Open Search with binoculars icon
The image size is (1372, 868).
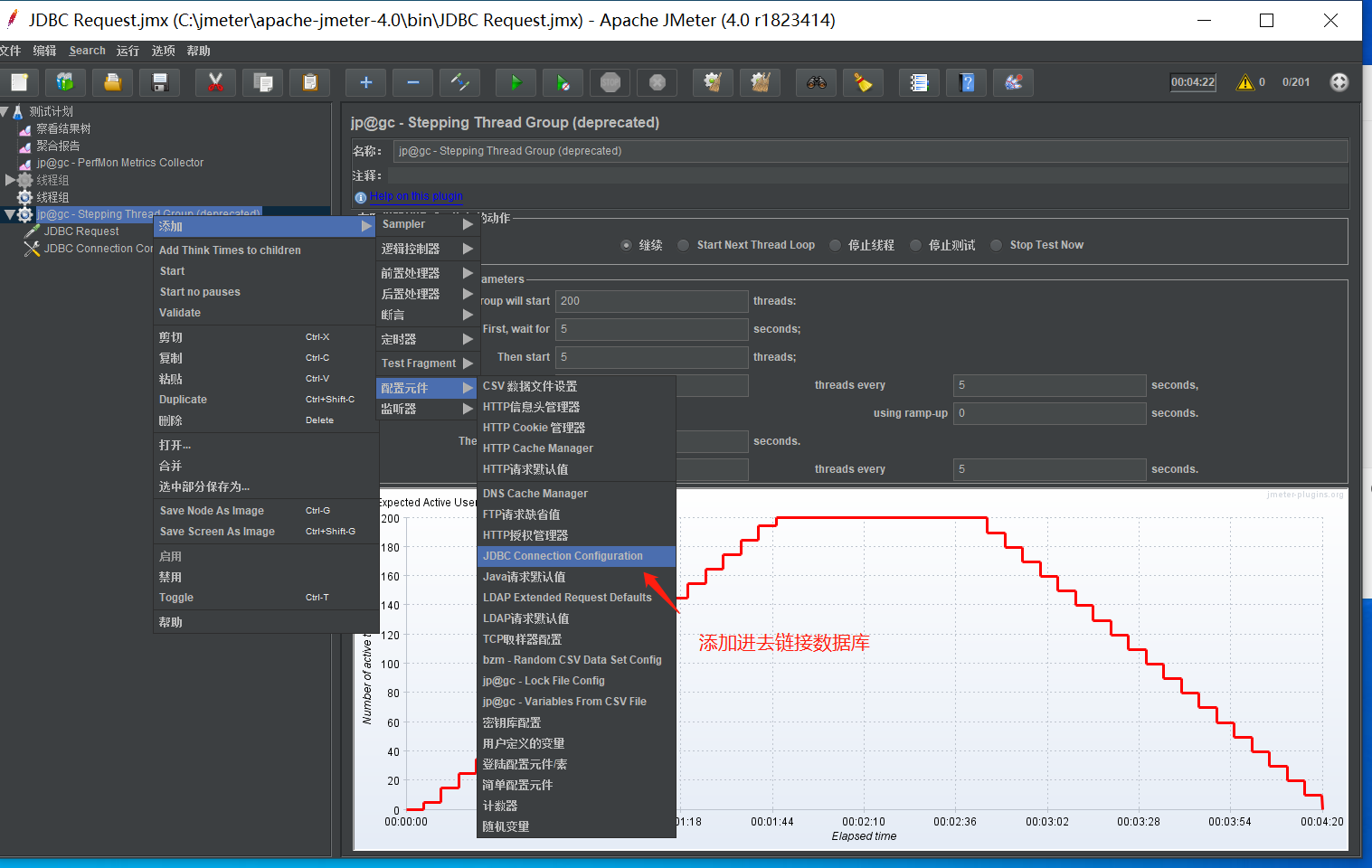click(x=816, y=82)
